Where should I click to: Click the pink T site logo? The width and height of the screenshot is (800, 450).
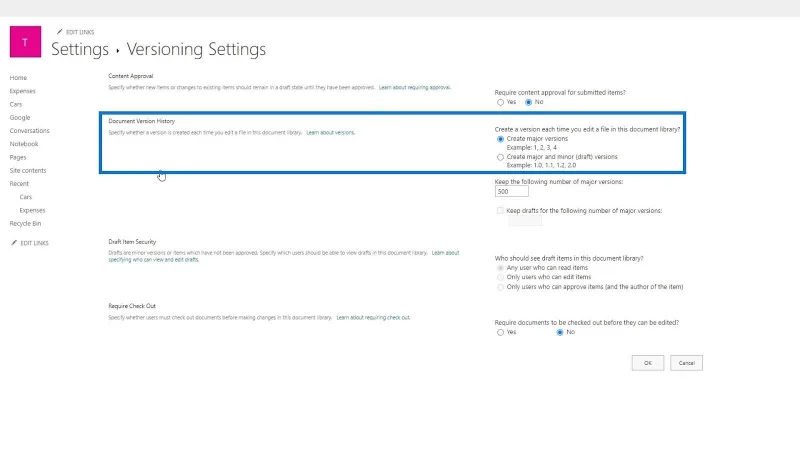[x=26, y=42]
